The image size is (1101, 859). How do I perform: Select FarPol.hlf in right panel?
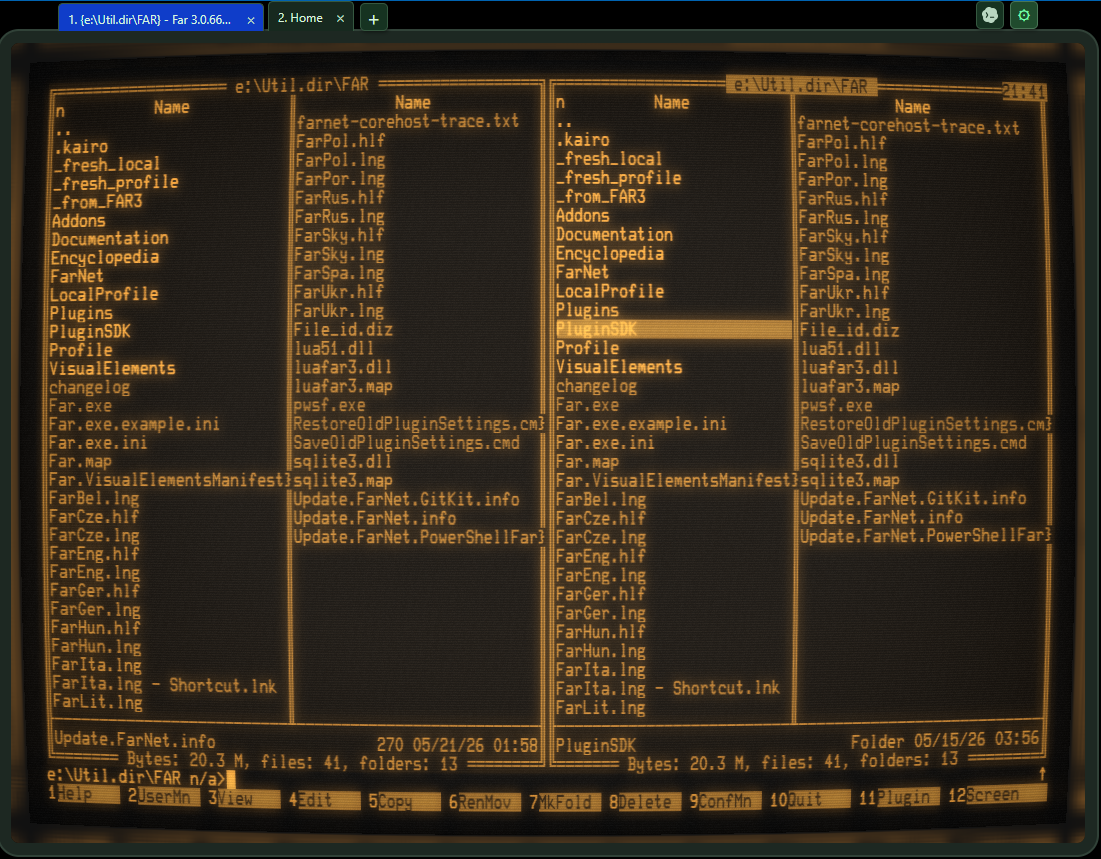(x=842, y=143)
